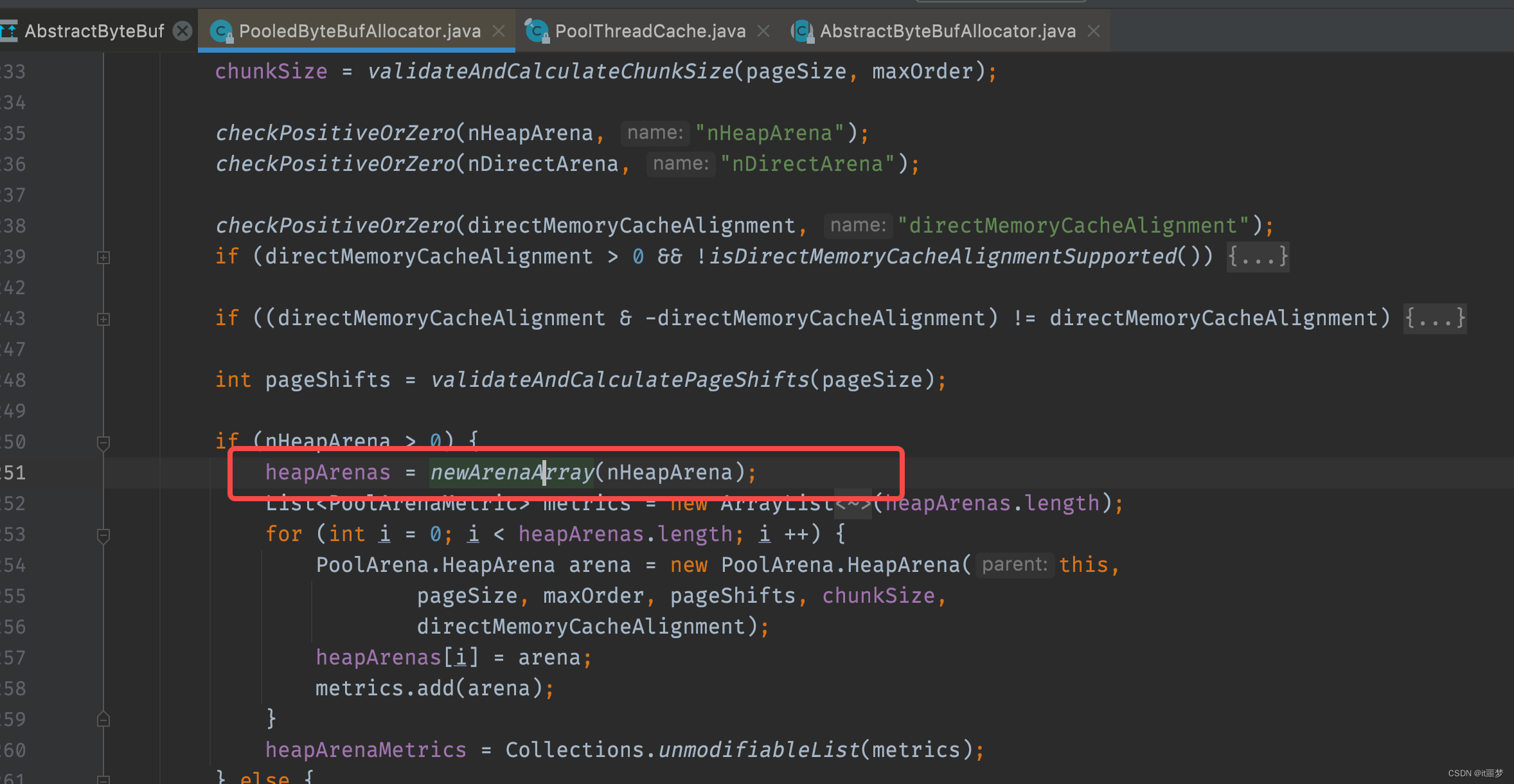The width and height of the screenshot is (1514, 784).
Task: Click the newArenaArray method call
Action: tap(512, 472)
